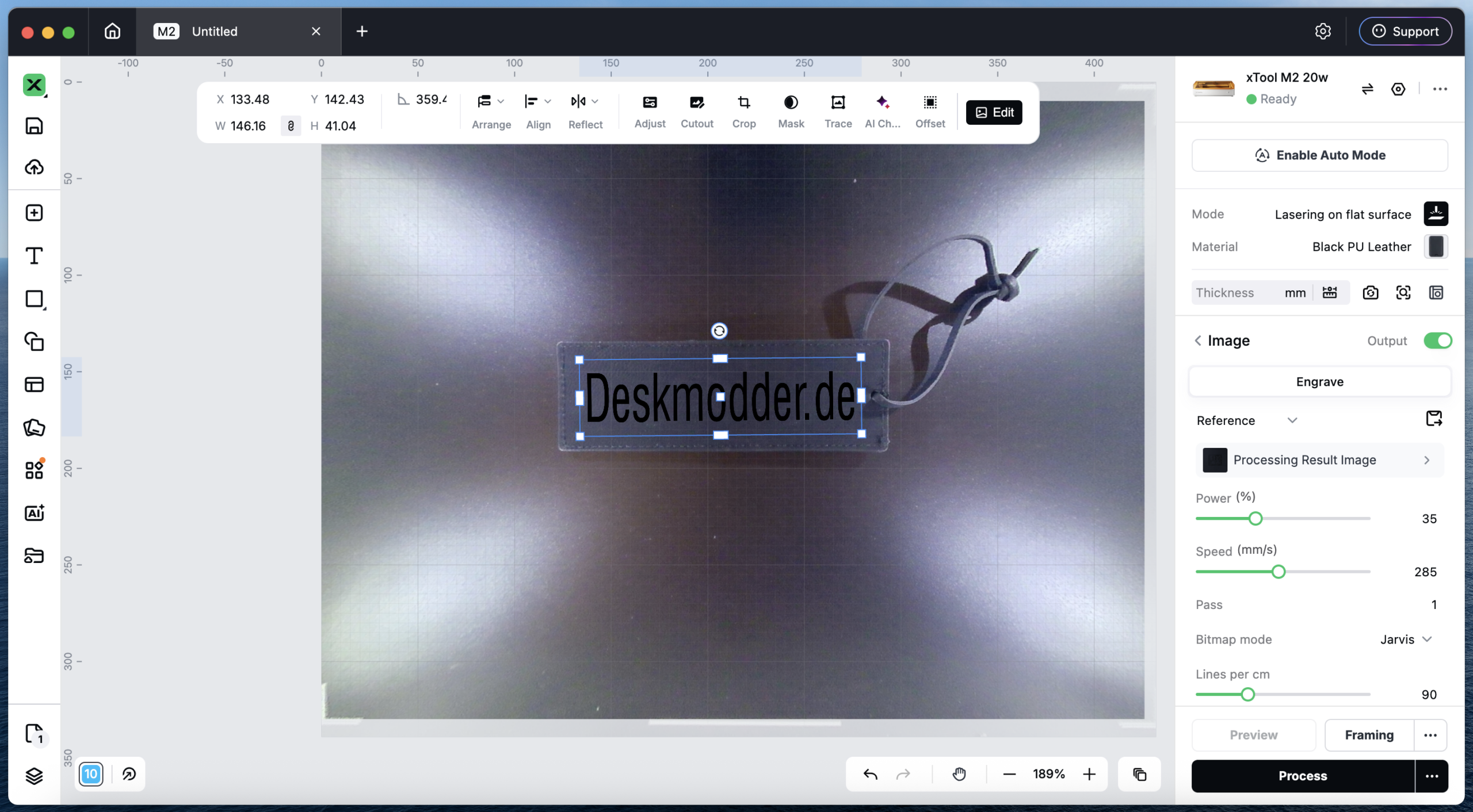The image size is (1473, 812).
Task: Open a new tab with plus
Action: 362,31
